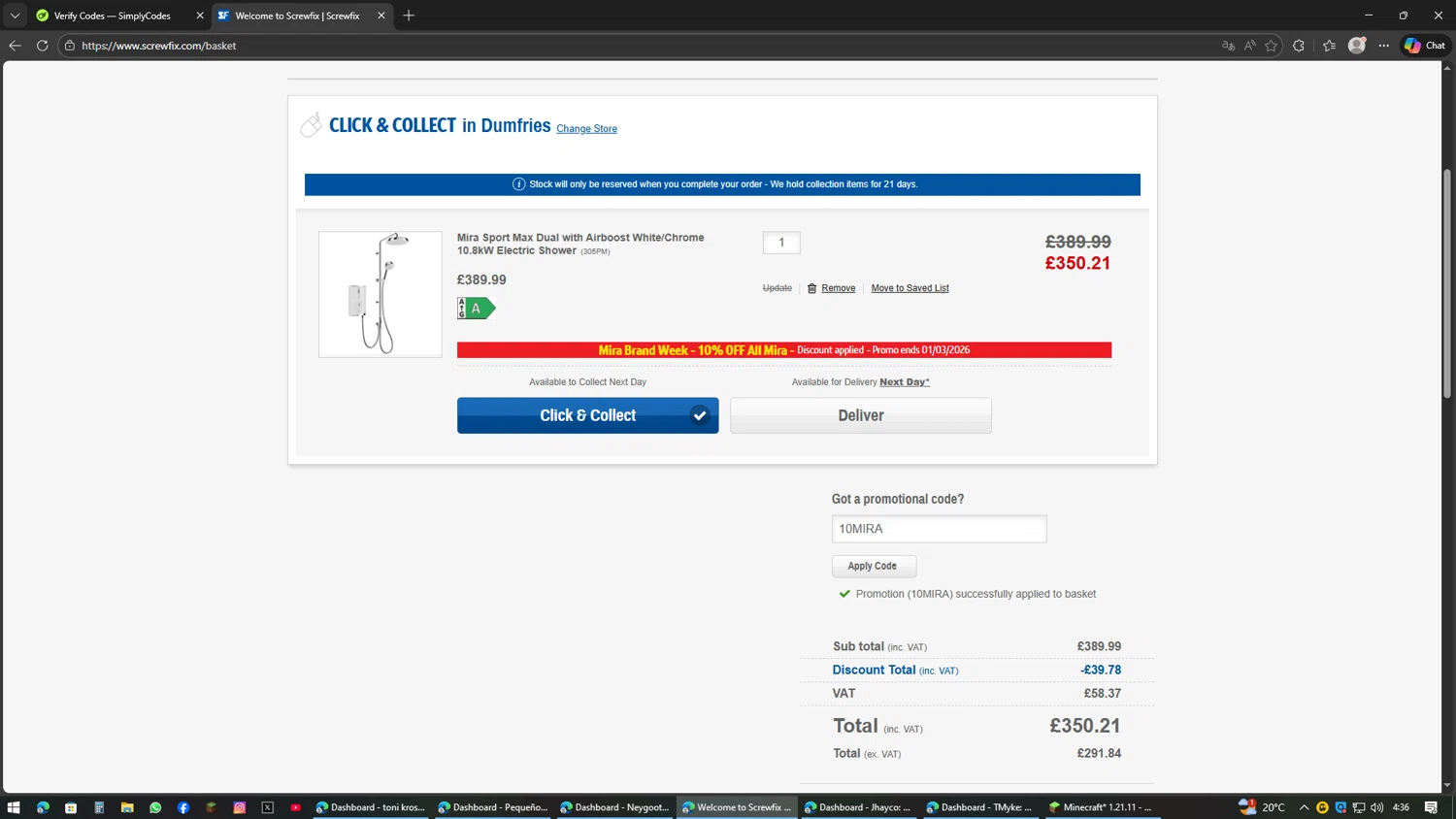
Task: Refresh the Screwfix basket page
Action: (42, 46)
